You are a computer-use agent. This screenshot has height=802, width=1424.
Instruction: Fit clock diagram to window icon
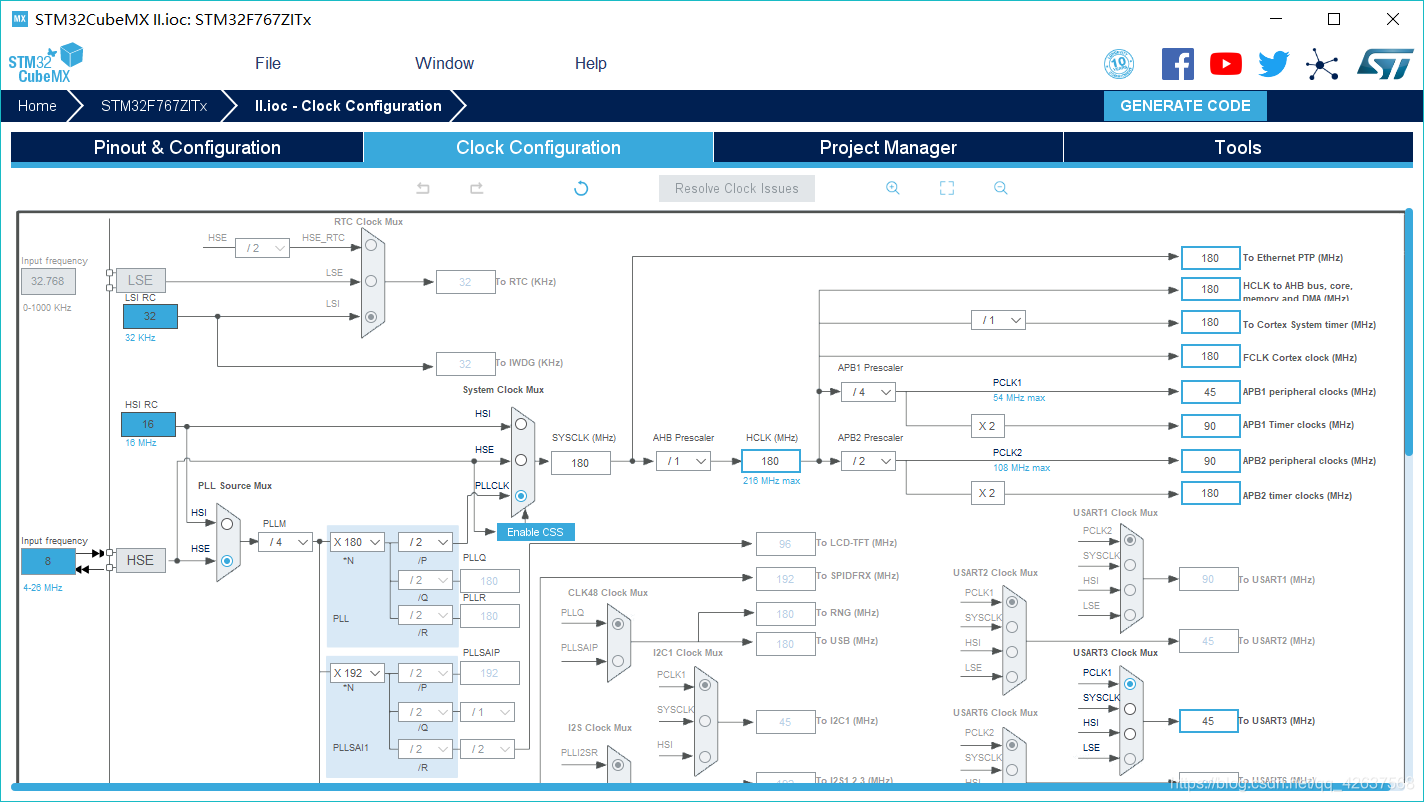pos(947,188)
